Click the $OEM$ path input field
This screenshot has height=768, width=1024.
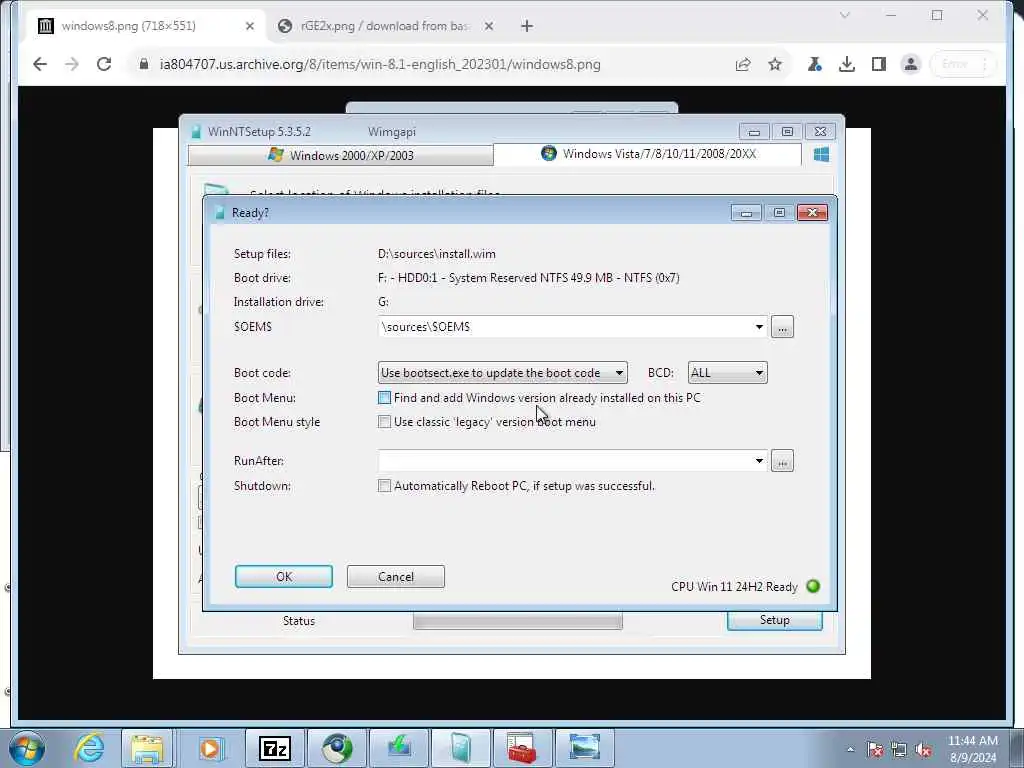tap(564, 327)
